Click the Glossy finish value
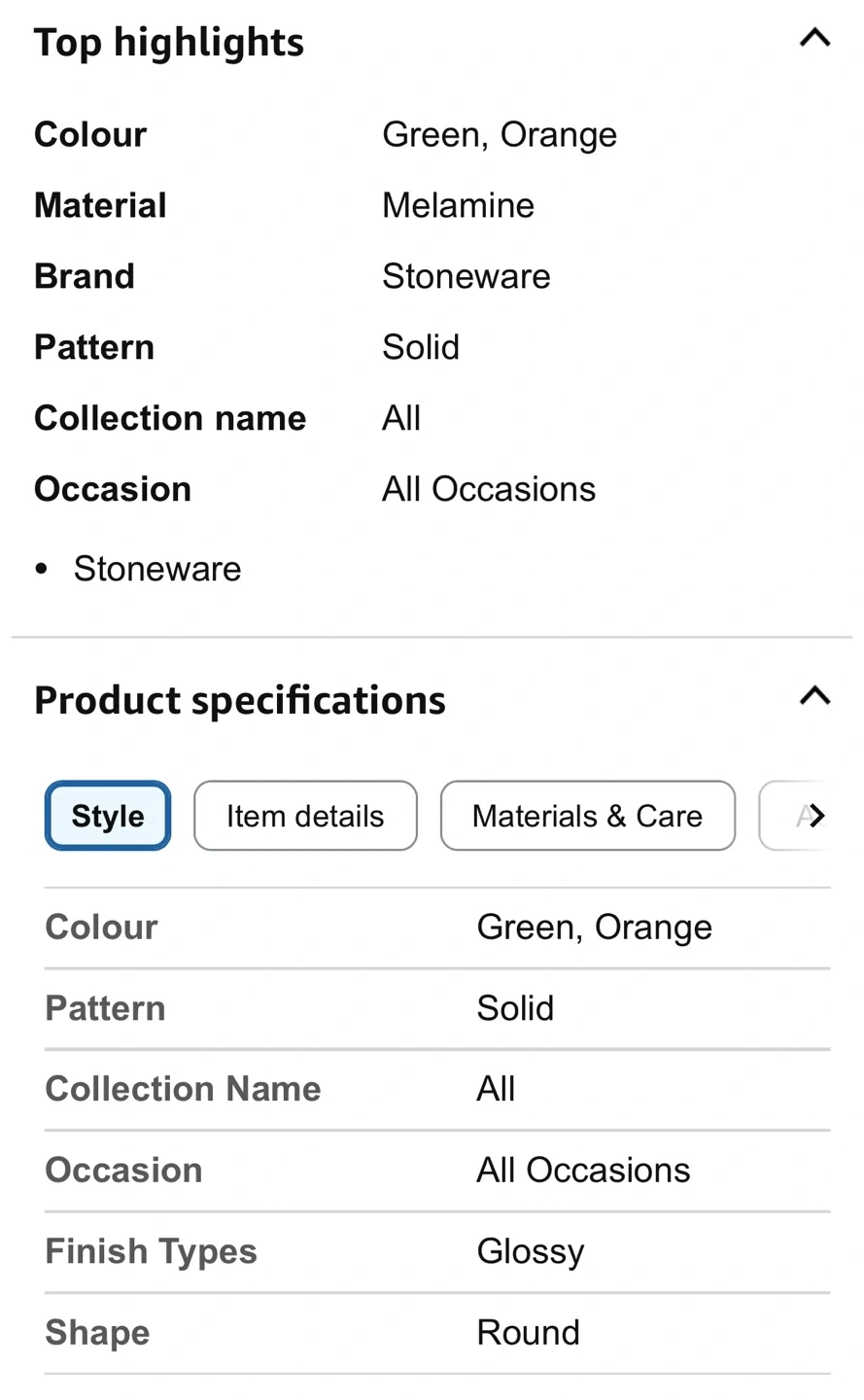The height and width of the screenshot is (1400, 864). click(x=531, y=1251)
